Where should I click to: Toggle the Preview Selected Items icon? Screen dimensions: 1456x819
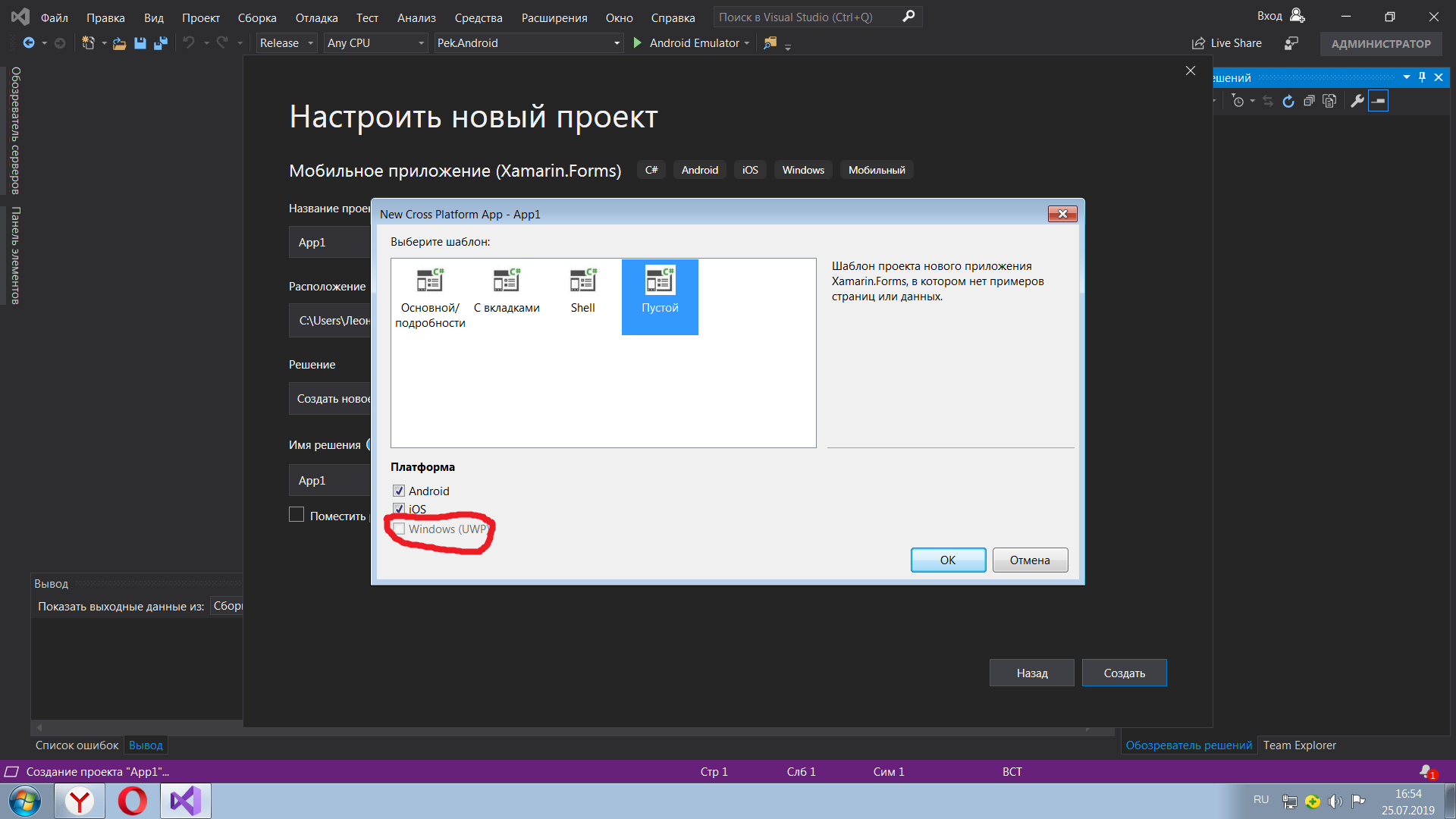click(1379, 101)
